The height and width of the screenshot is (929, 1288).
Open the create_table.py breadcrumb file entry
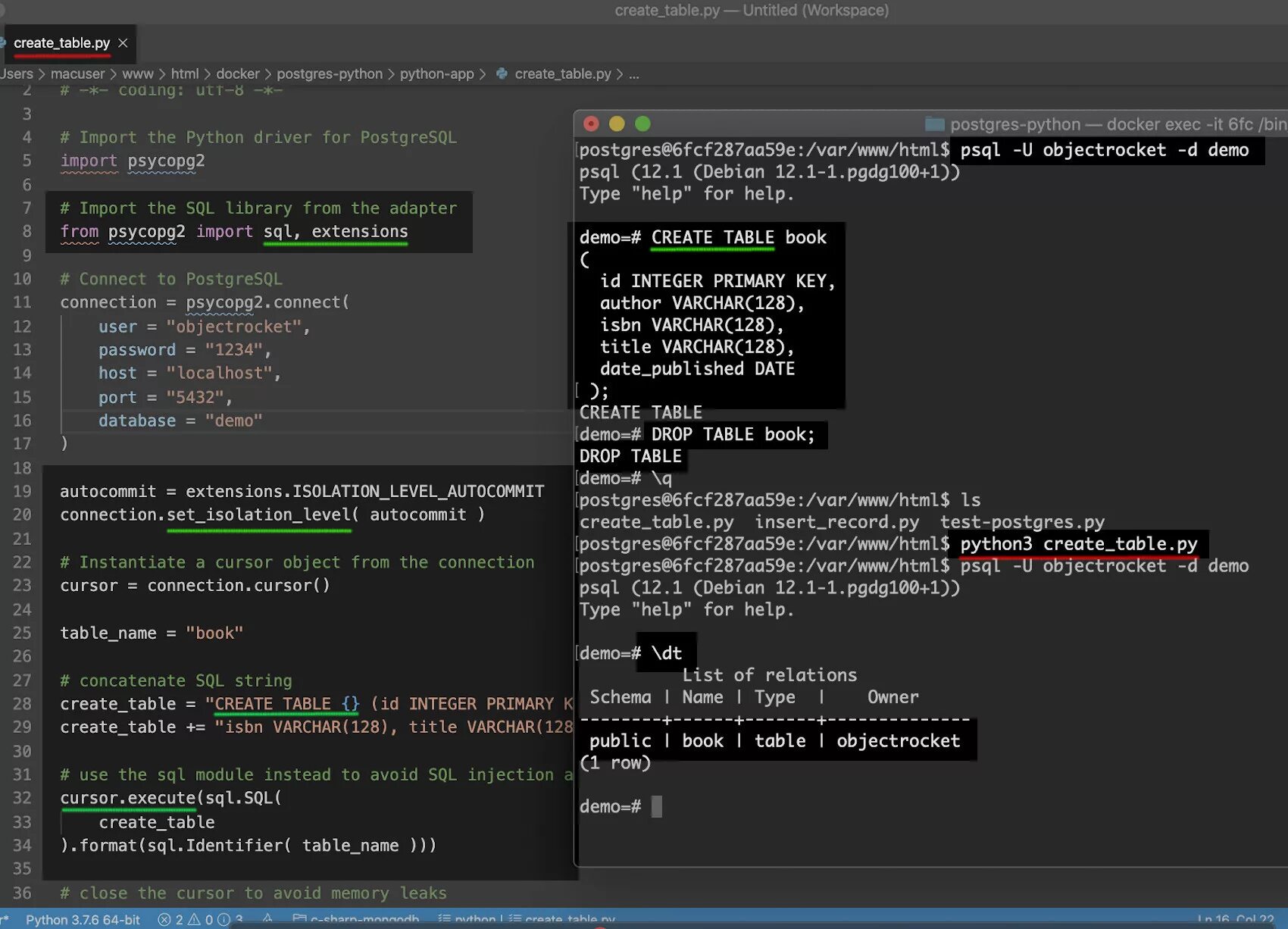click(563, 74)
